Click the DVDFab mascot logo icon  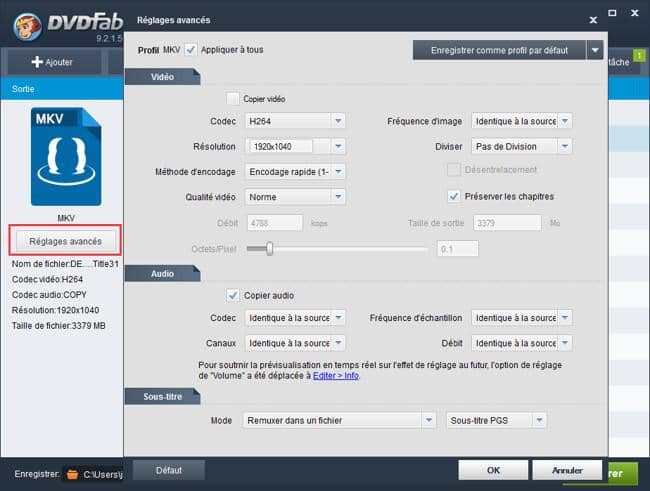coord(27,27)
